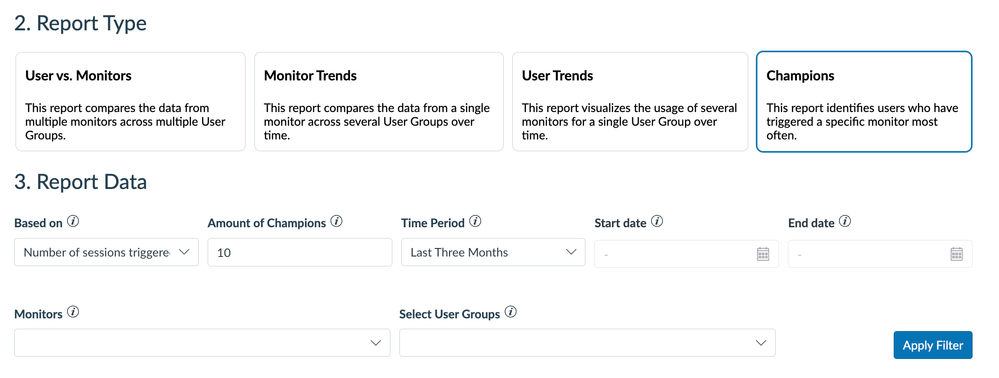This screenshot has height=378, width=999.
Task: Select the Champions report card
Action: [864, 102]
